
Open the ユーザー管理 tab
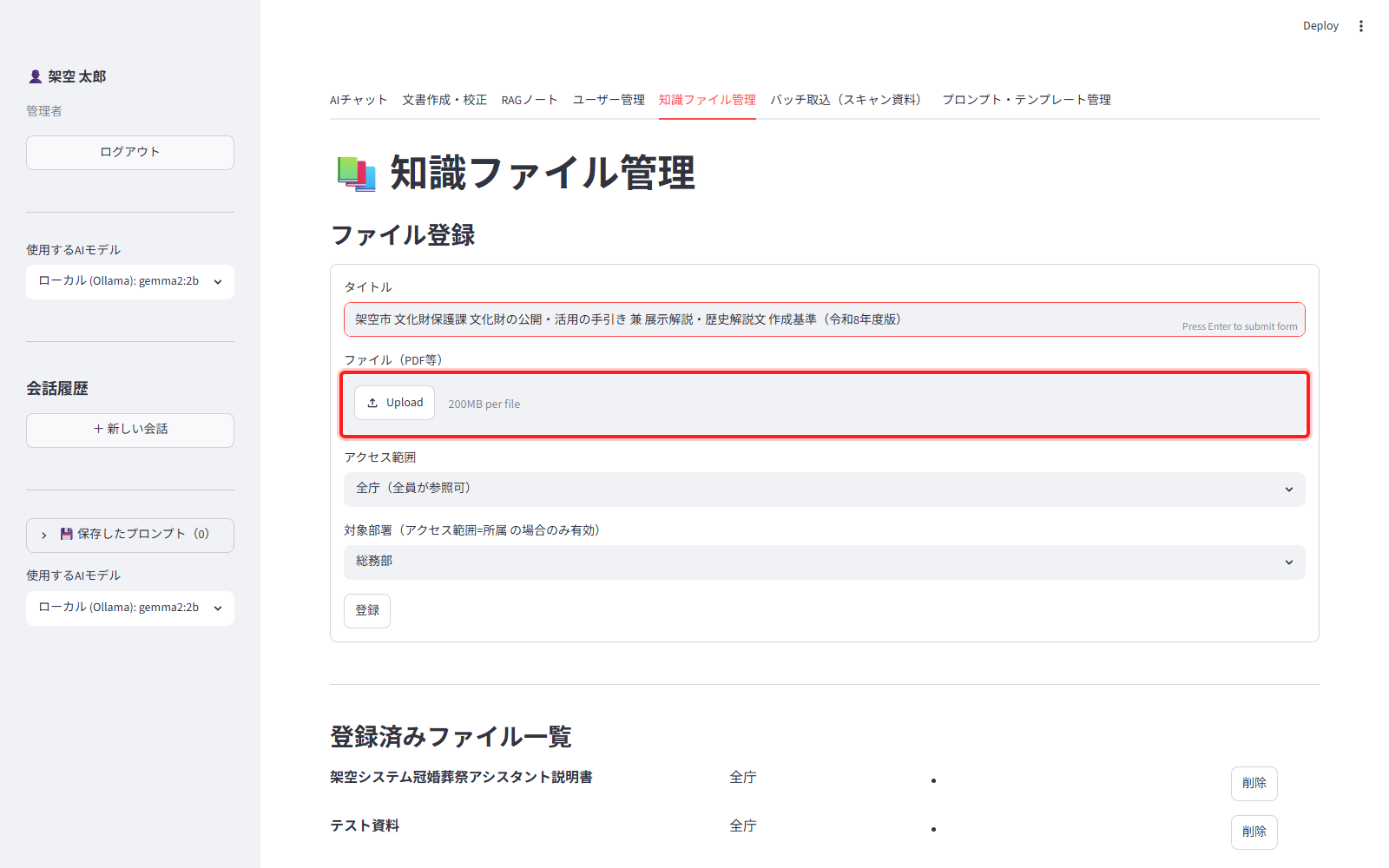(x=609, y=100)
